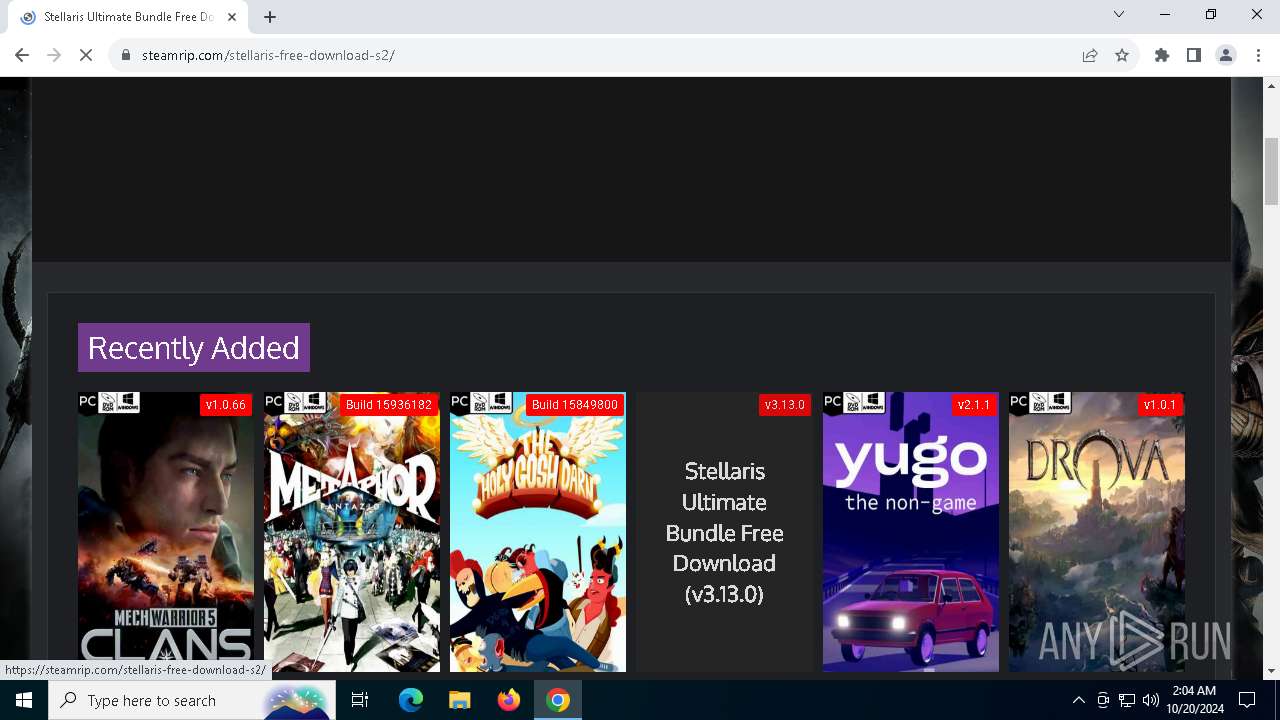
Task: Open volume control tray icon
Action: point(1150,700)
